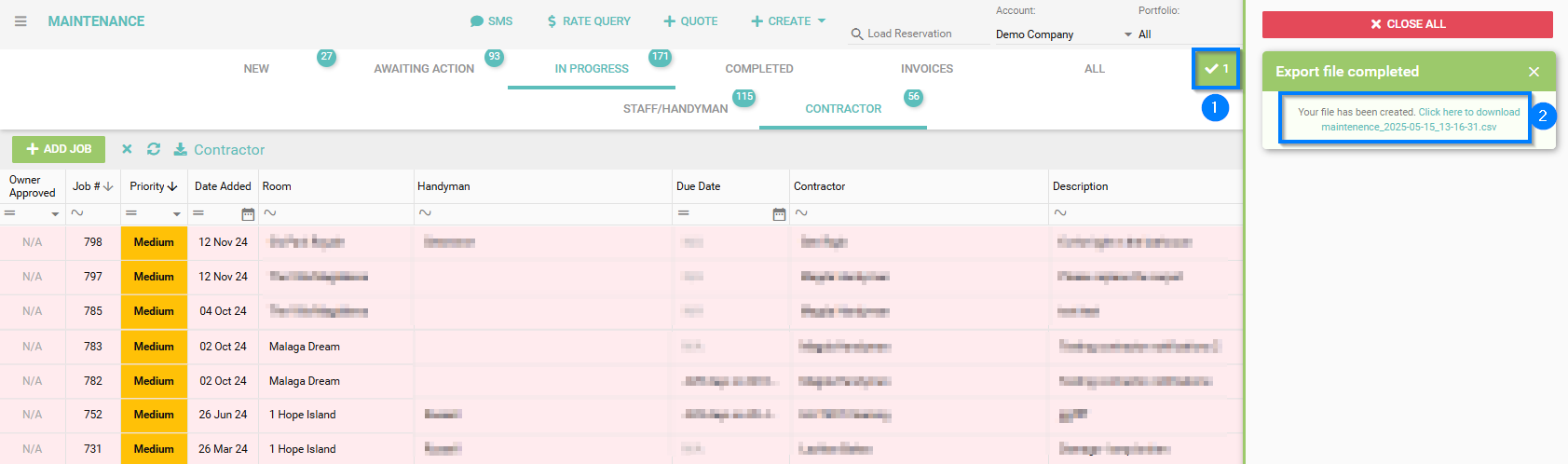Click the export download icon next to Contractor

tap(181, 149)
